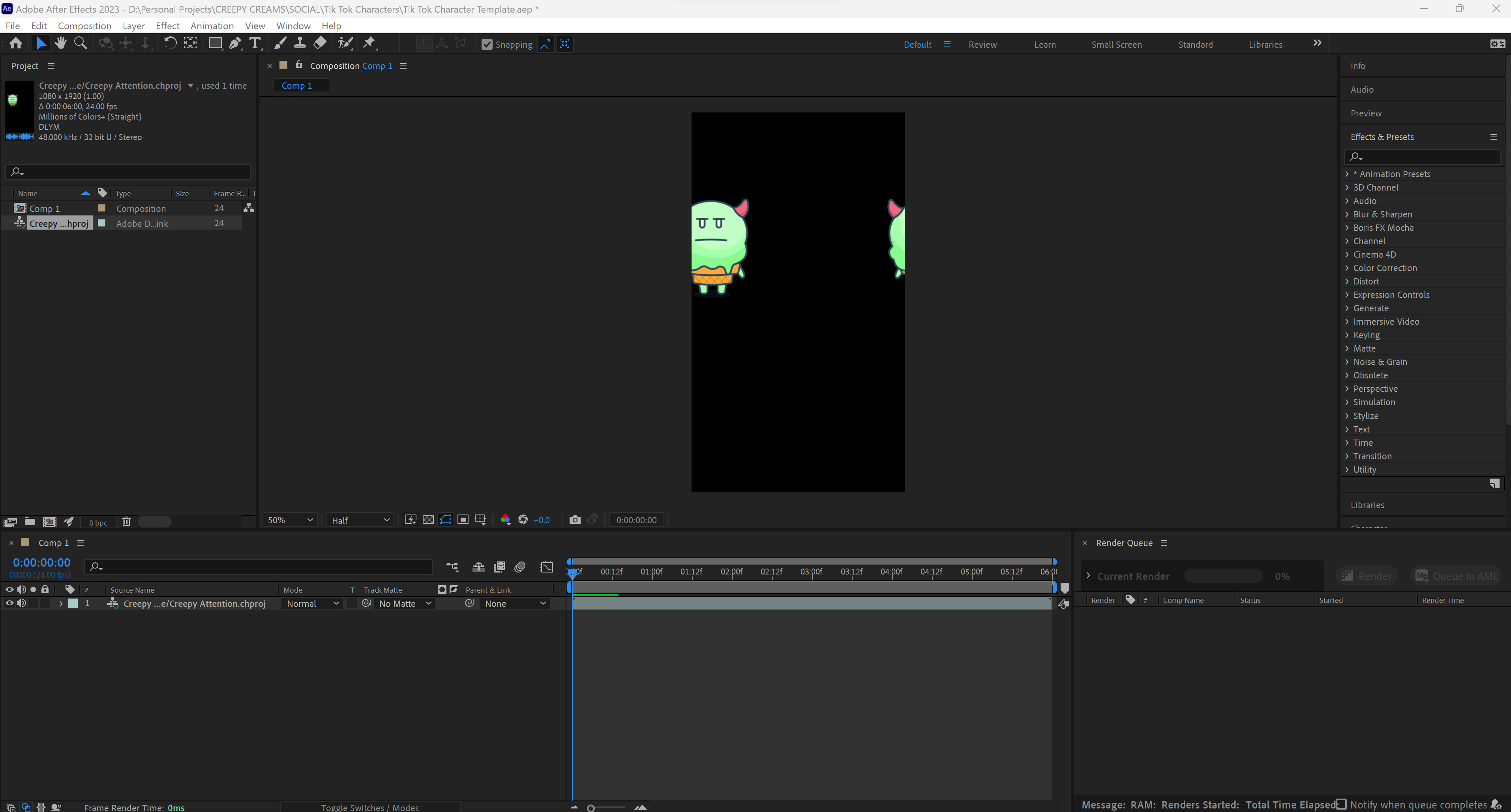The height and width of the screenshot is (812, 1511).
Task: Select the Eraser tool
Action: 320,43
